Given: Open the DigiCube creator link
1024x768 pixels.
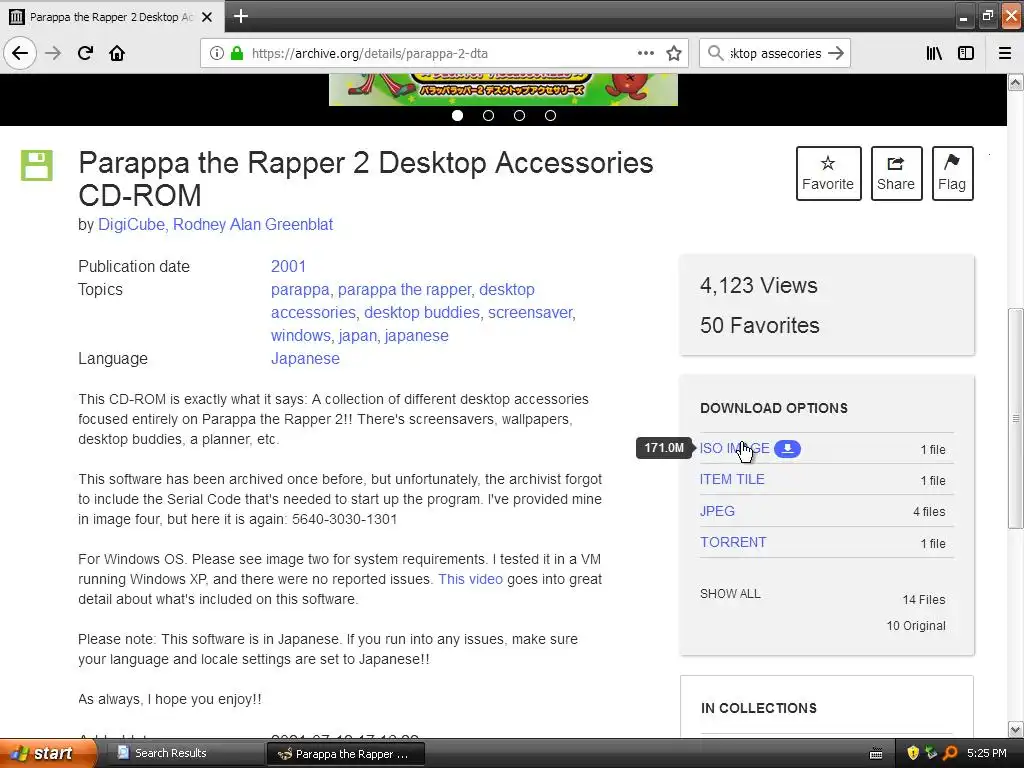Looking at the screenshot, I should click(x=131, y=225).
